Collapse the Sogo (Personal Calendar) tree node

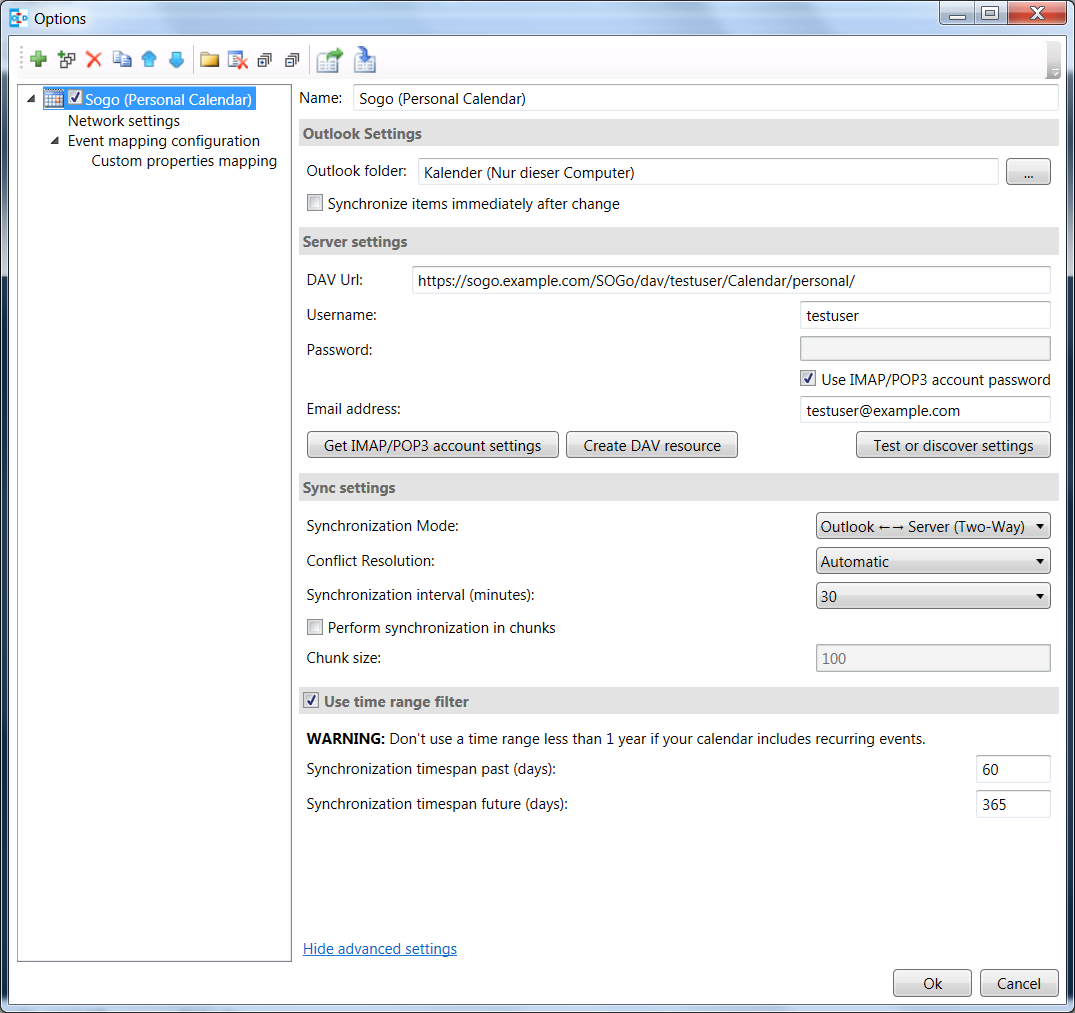tap(31, 99)
